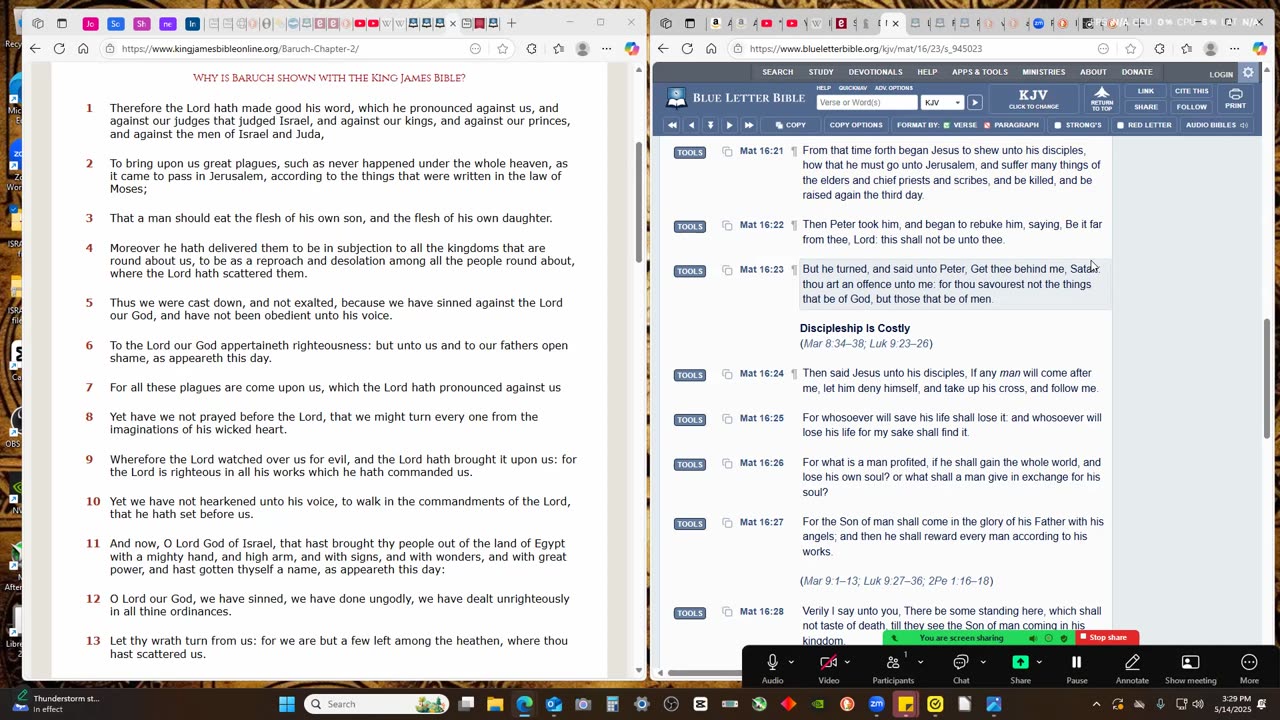The width and height of the screenshot is (1280, 720).
Task: Click the Cite This button
Action: (x=1191, y=91)
